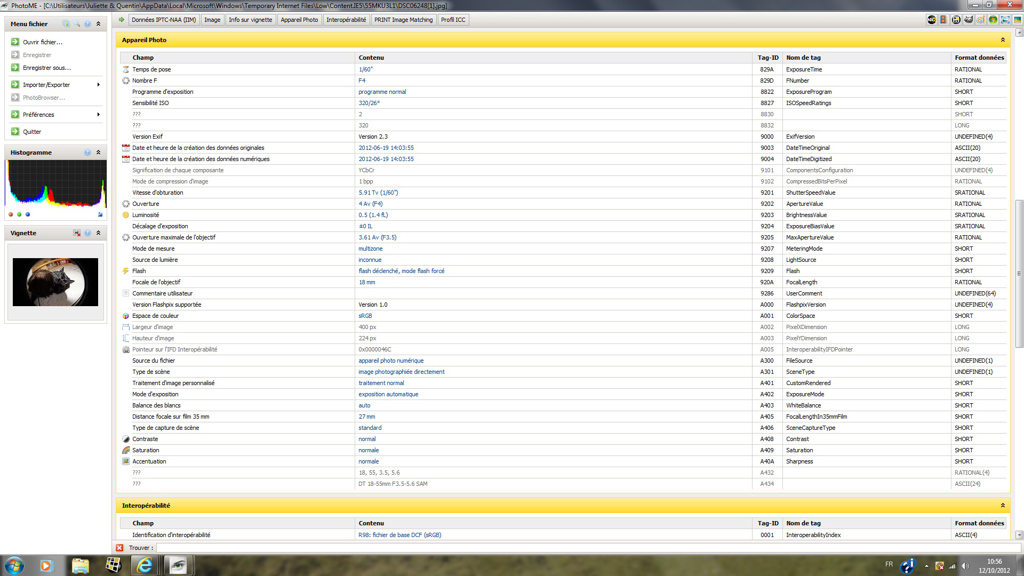Click Ouvrir fichier... in Menu fichier

coord(42,42)
